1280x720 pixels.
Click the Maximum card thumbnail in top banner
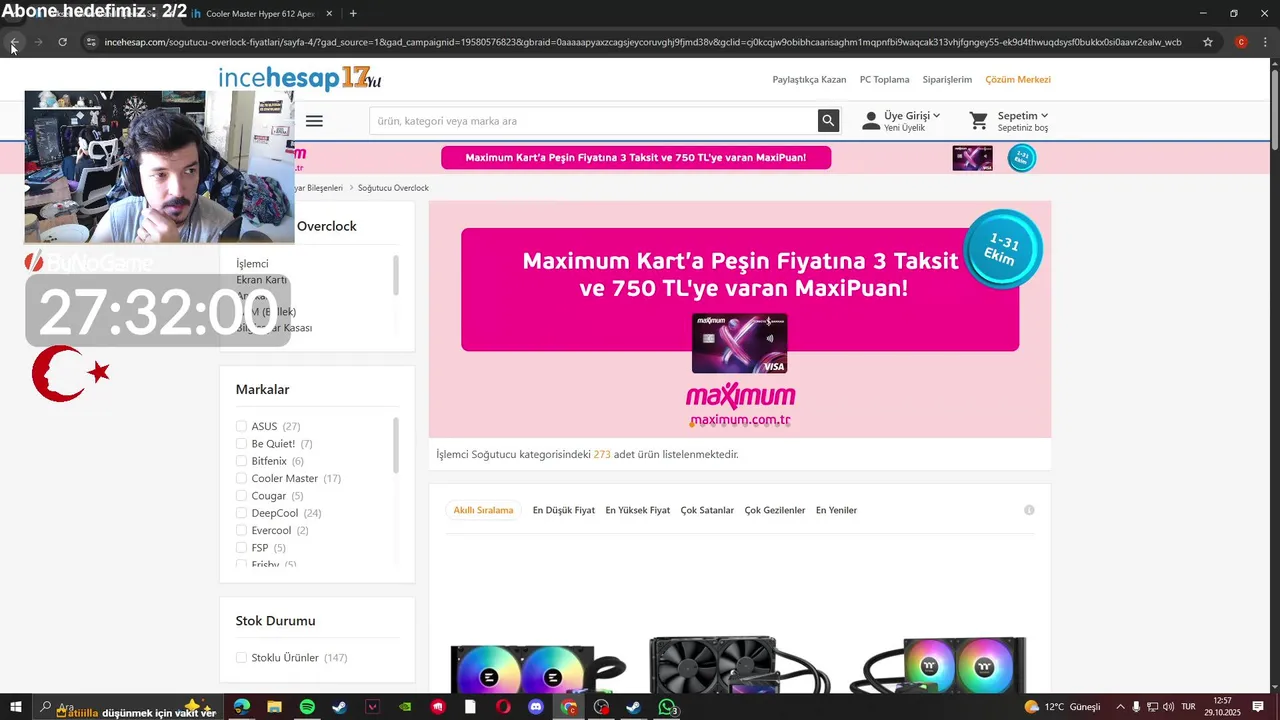972,158
